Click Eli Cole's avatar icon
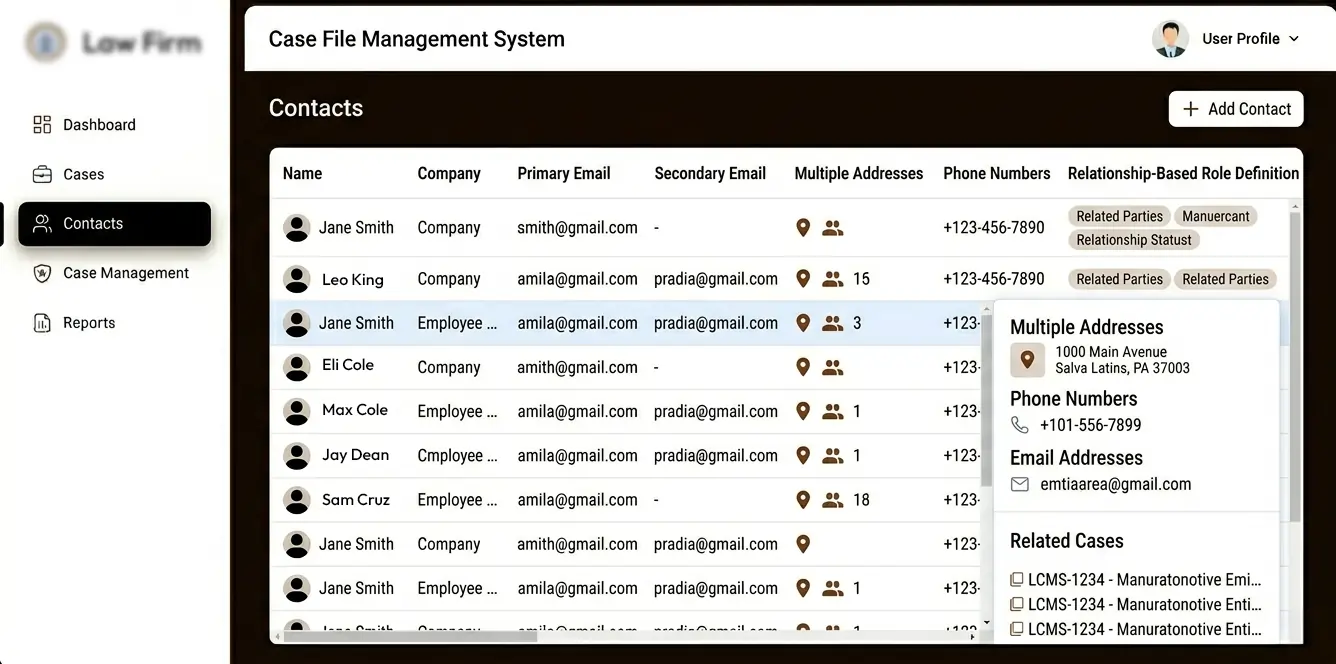1336x664 pixels. [297, 367]
